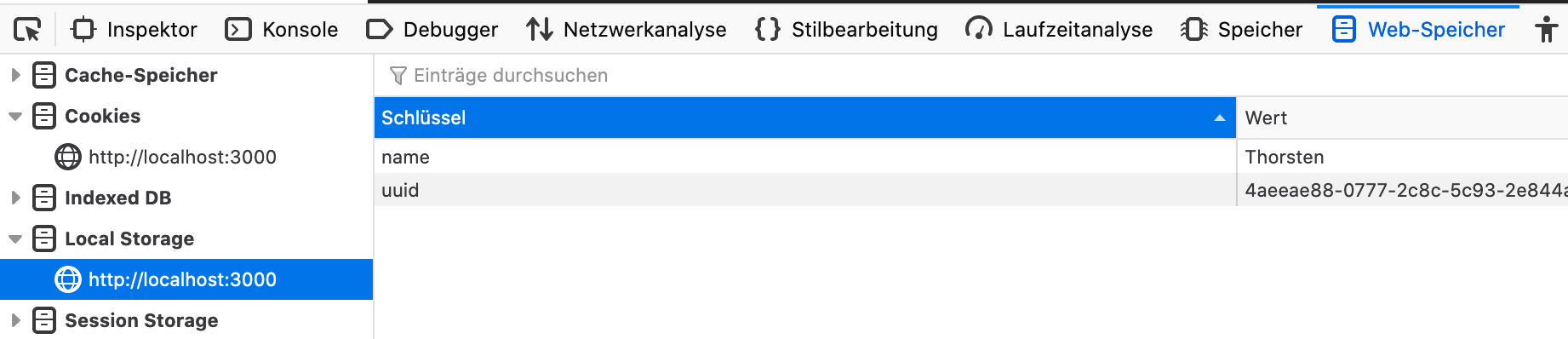Viewport: 1568px width, 339px height.
Task: Open the Laufzeitanalyse panel
Action: (x=1059, y=30)
